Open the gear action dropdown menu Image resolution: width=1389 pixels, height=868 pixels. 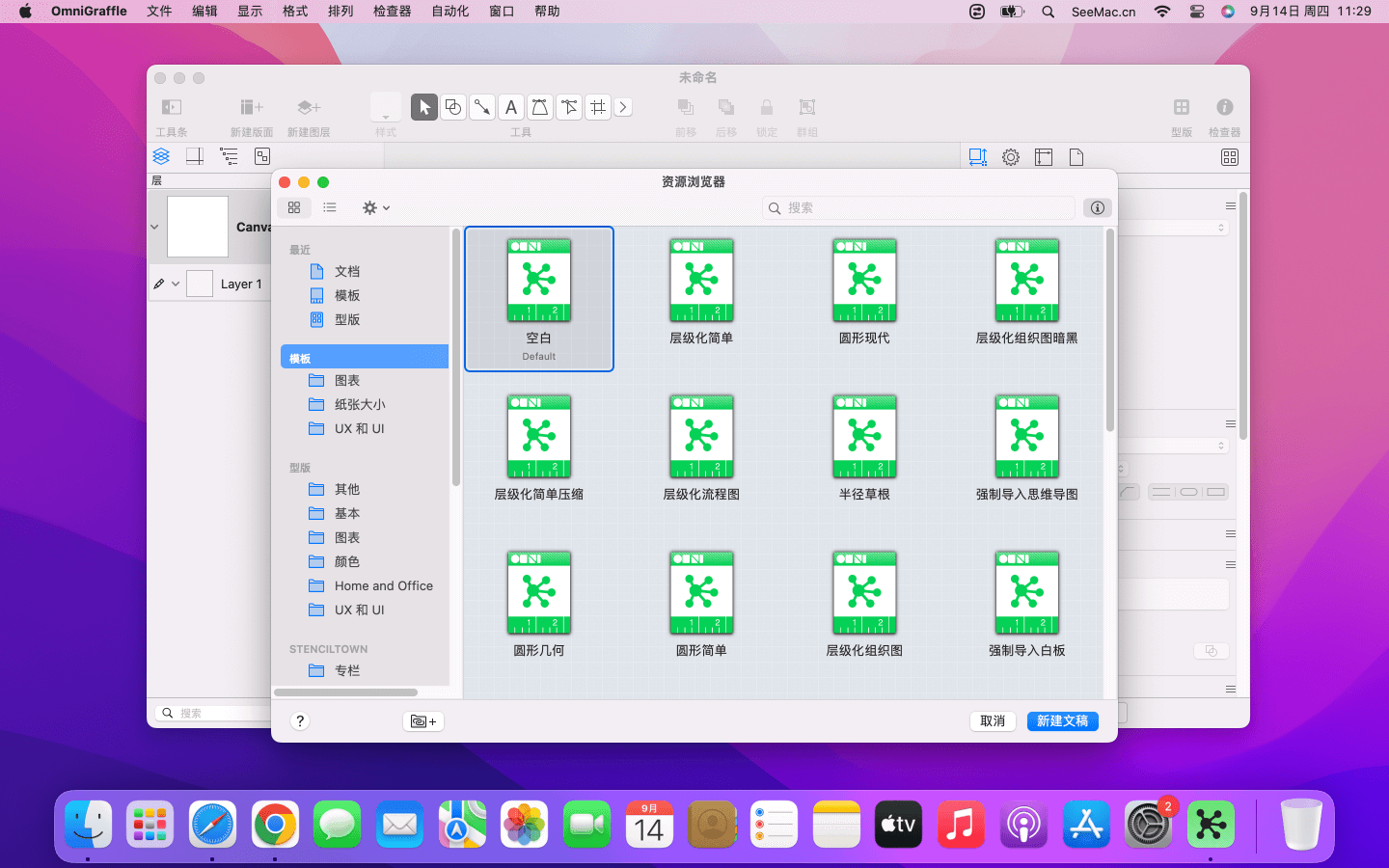tap(375, 207)
